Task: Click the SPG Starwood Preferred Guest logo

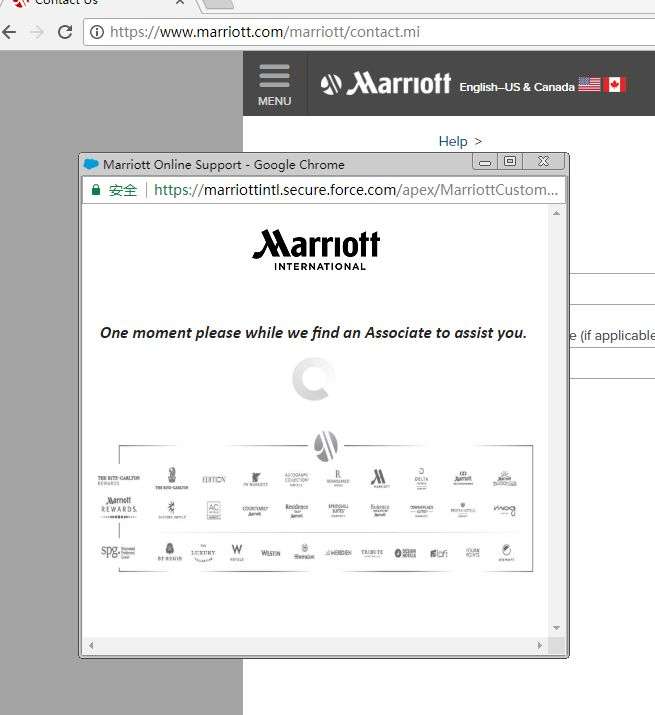Action: [118, 552]
